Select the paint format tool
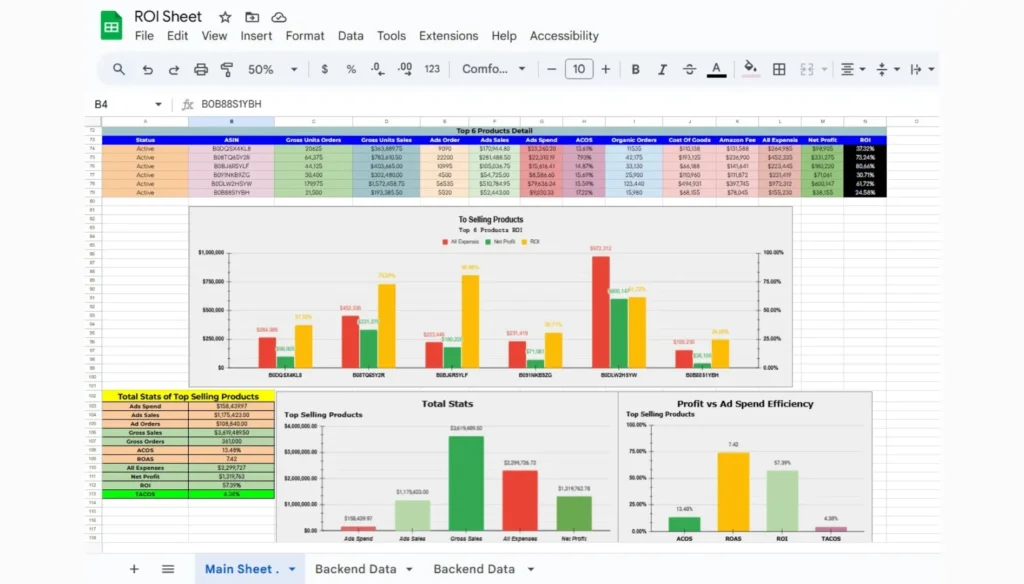Viewport: 1024px width, 584px height. pyautogui.click(x=227, y=70)
